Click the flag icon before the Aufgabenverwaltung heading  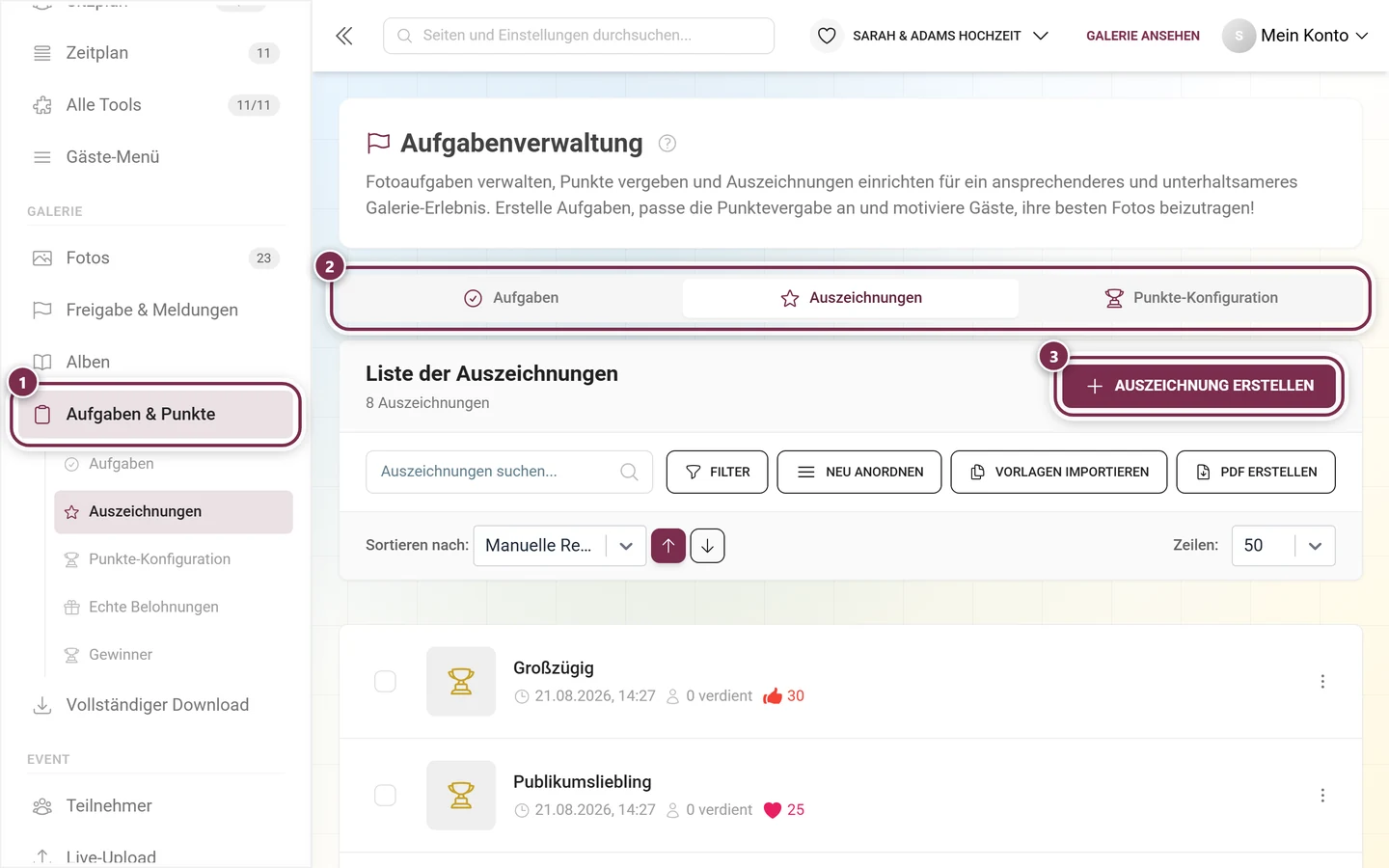(x=378, y=144)
